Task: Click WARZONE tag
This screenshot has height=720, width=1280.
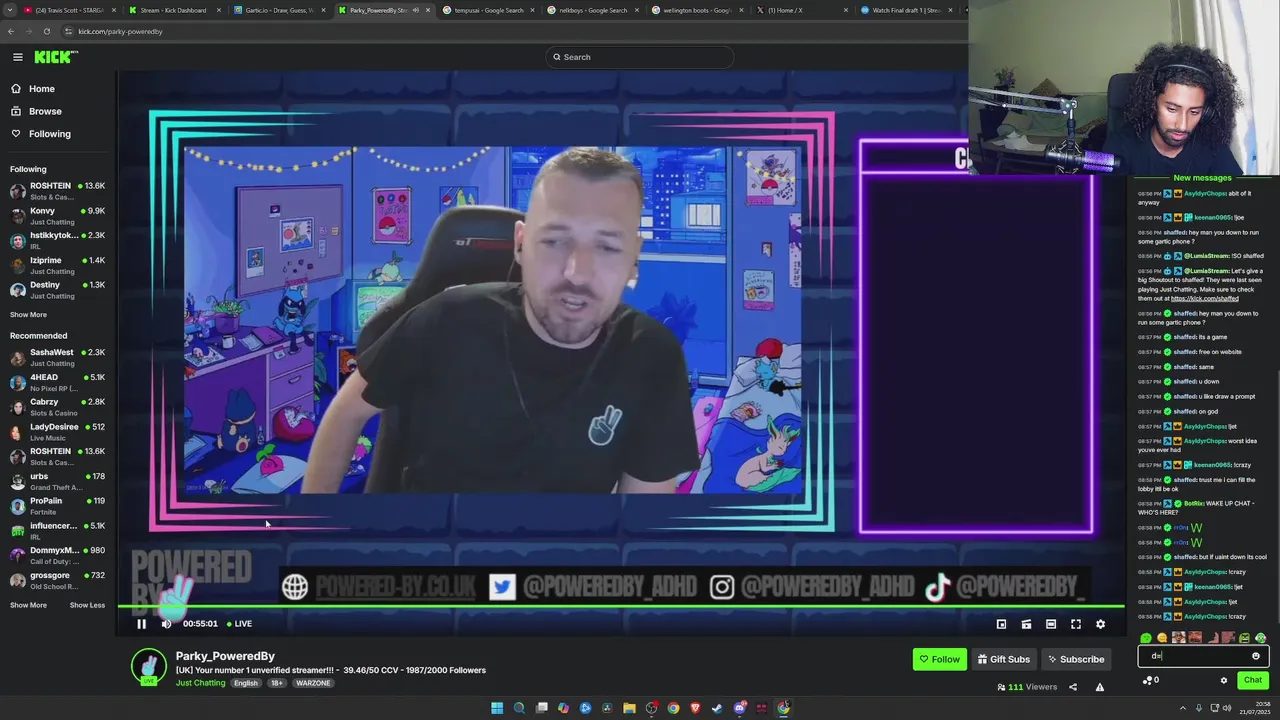Action: pyautogui.click(x=313, y=683)
